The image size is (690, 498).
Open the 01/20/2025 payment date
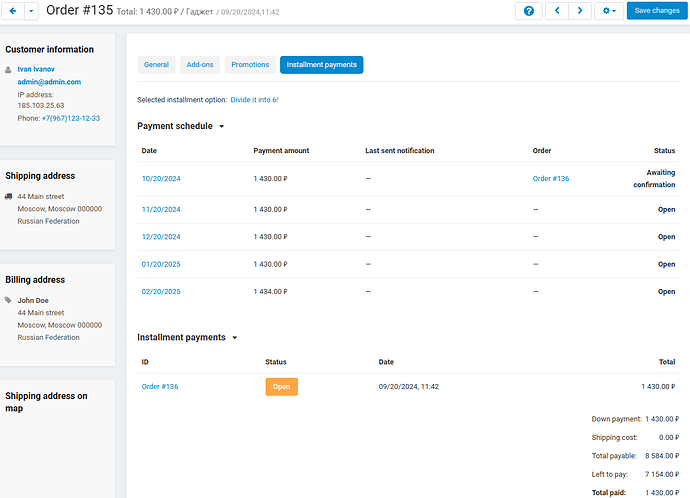pos(161,264)
